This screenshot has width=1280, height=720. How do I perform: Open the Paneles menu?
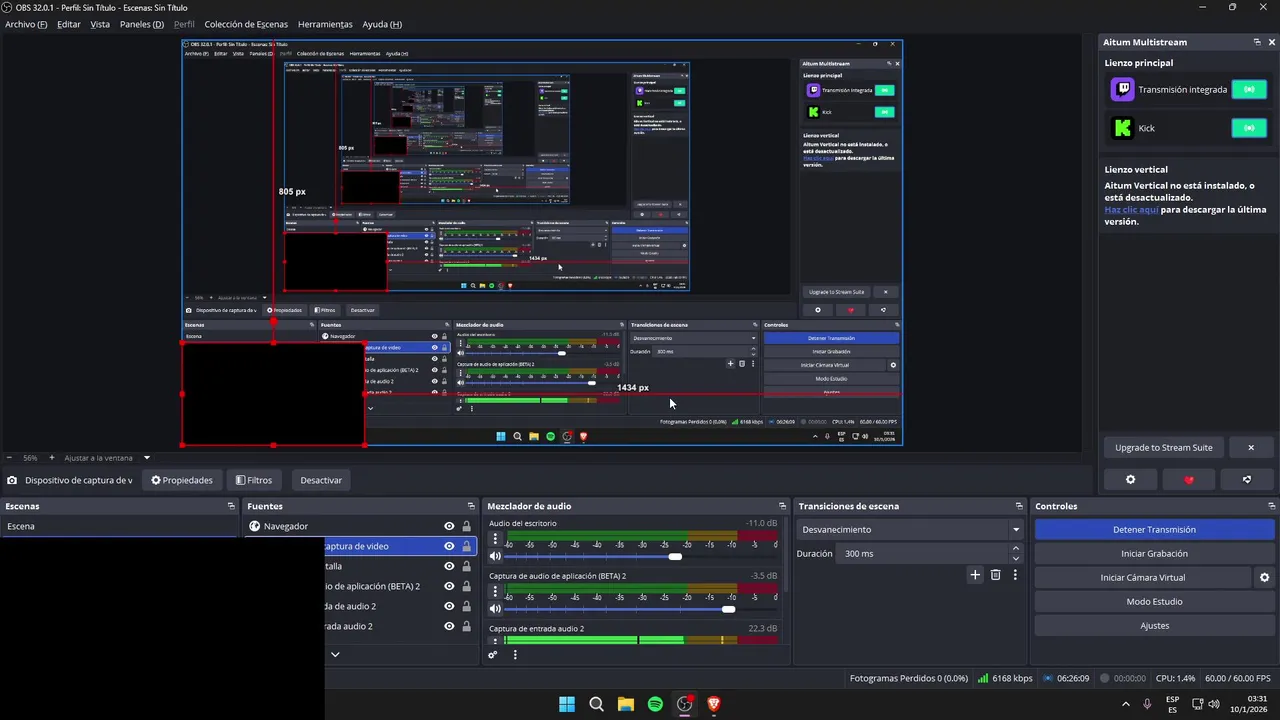[x=142, y=24]
